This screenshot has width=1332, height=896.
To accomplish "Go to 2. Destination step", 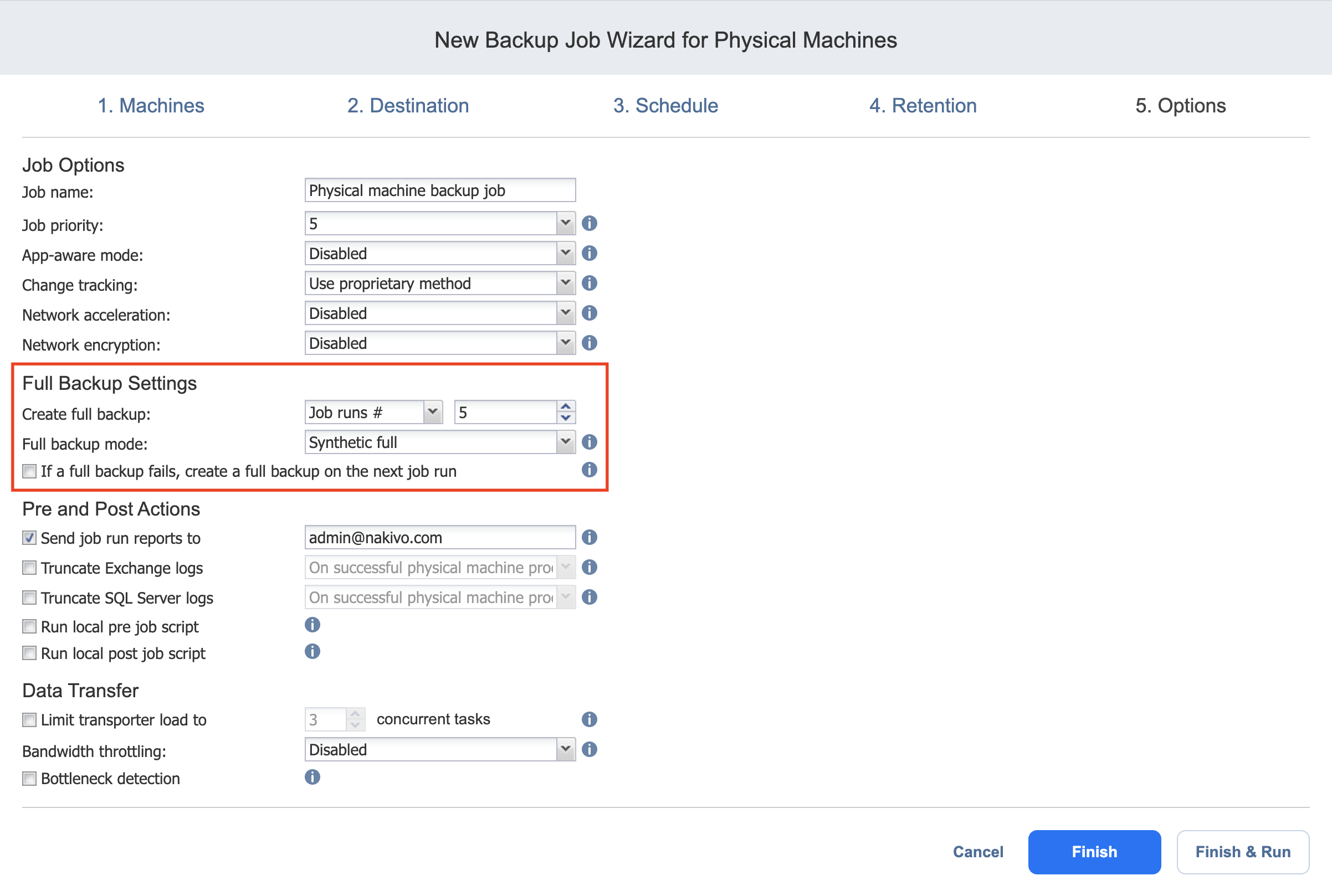I will coord(408,106).
